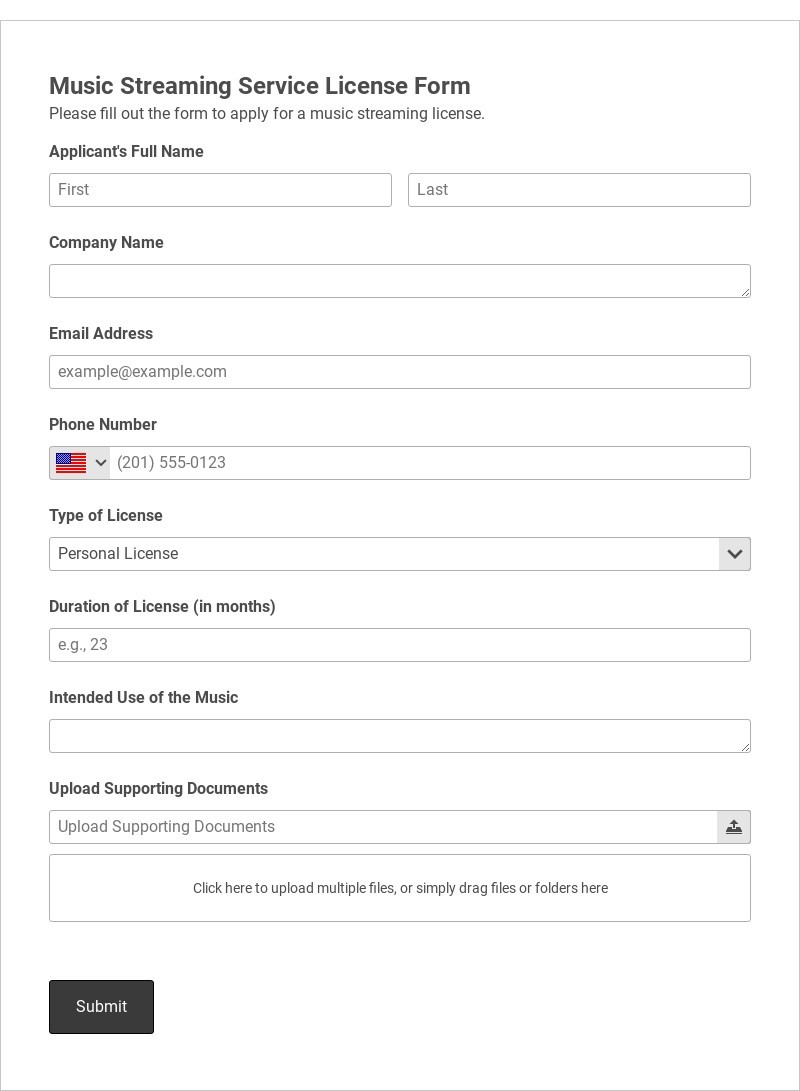This screenshot has height=1091, width=800.
Task: Click the upload icon button
Action: [x=734, y=827]
